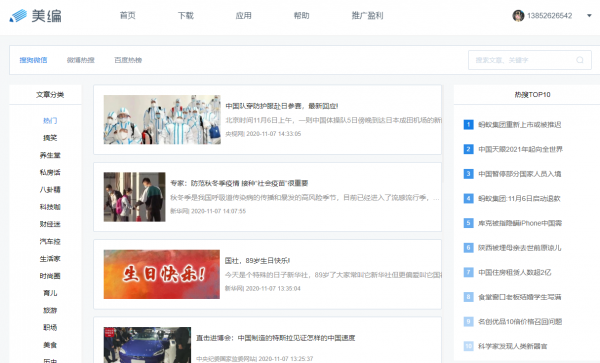Open hot search 中国暂停部分国家人员入境
The image size is (600, 363).
(x=520, y=174)
